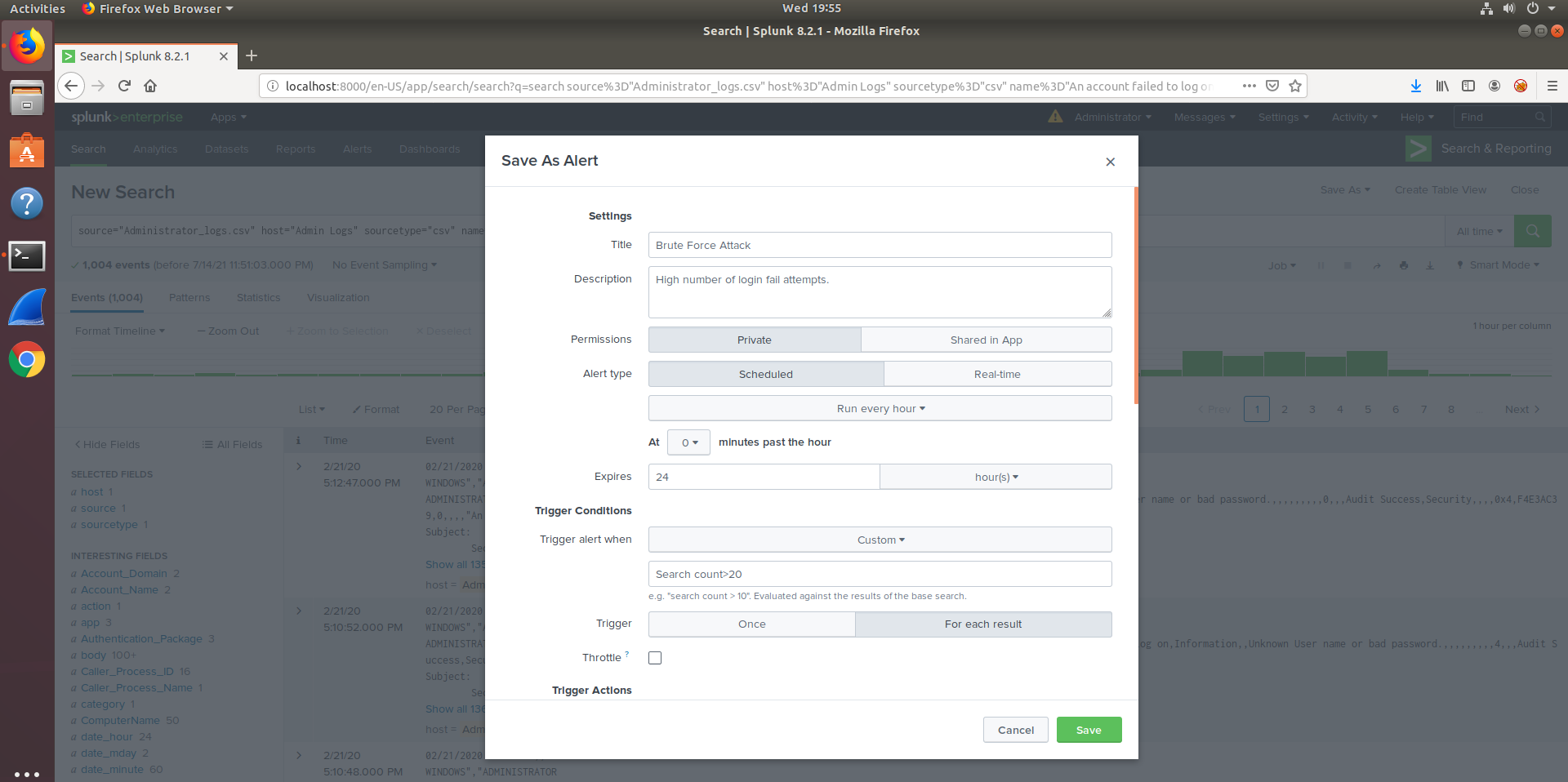Click Firefox back navigation arrow

coord(71,86)
